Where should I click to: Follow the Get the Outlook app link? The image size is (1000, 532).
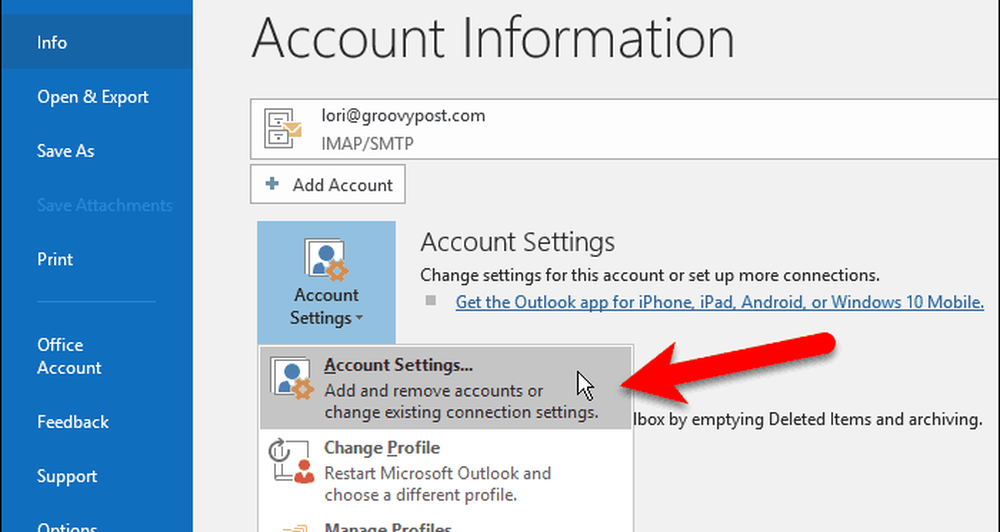click(719, 301)
